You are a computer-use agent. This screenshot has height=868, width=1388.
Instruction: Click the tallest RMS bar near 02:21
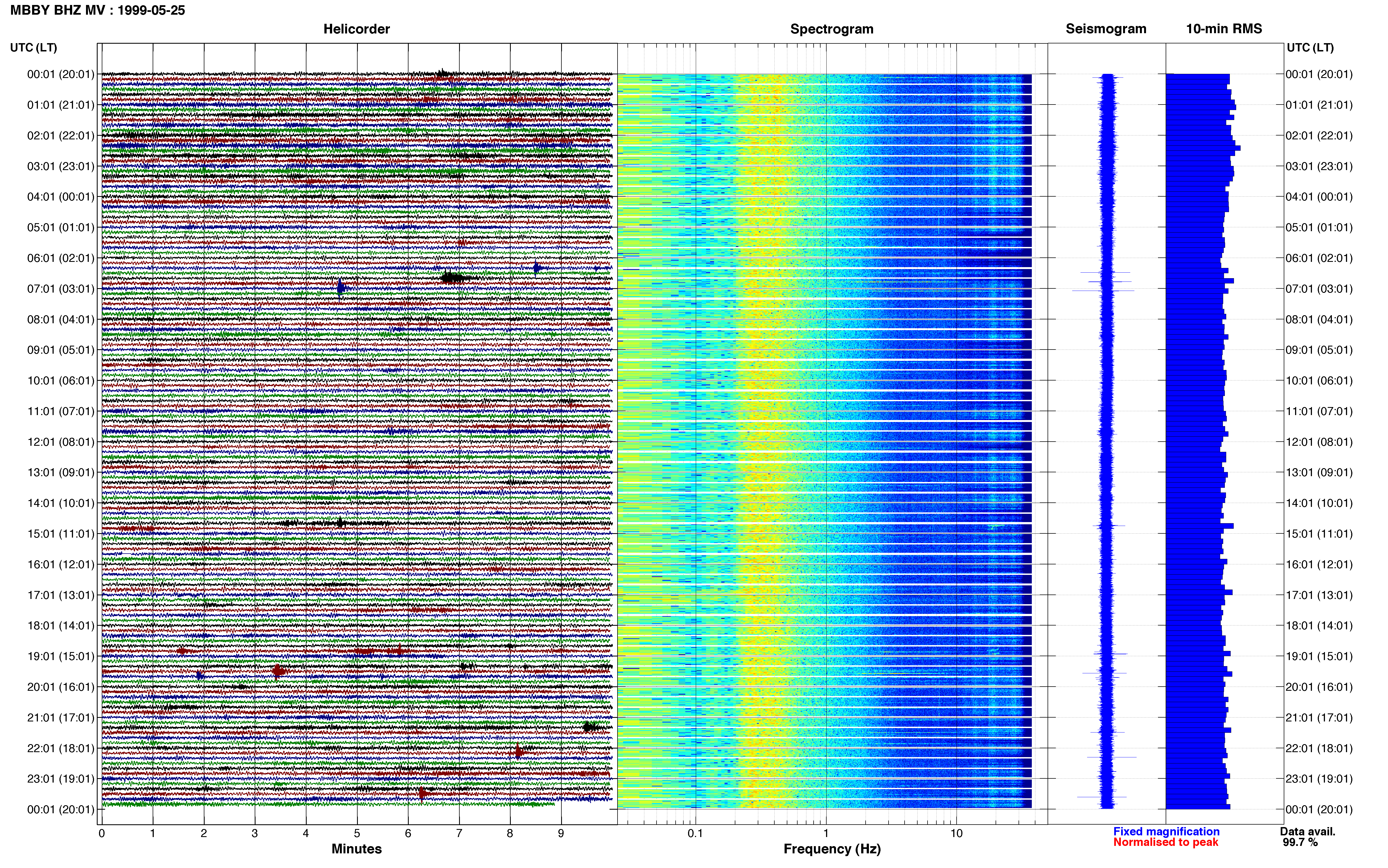(x=1203, y=148)
